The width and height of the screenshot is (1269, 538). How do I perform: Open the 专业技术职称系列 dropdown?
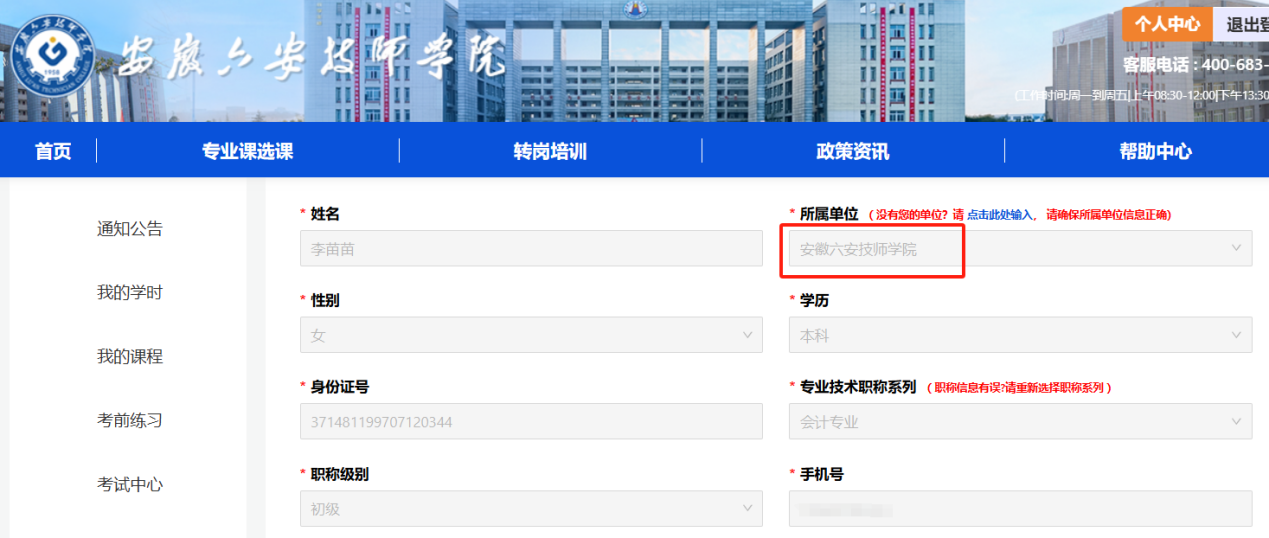[1020, 422]
